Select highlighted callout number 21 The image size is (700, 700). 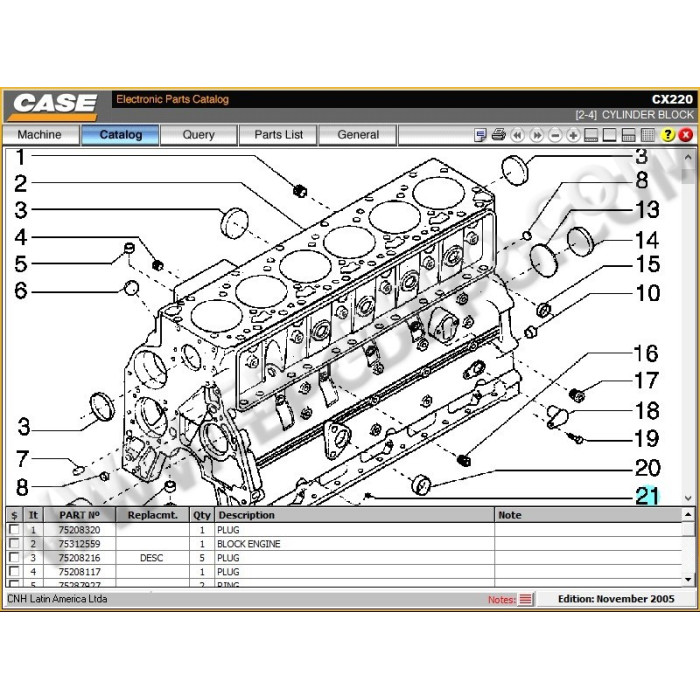[647, 496]
